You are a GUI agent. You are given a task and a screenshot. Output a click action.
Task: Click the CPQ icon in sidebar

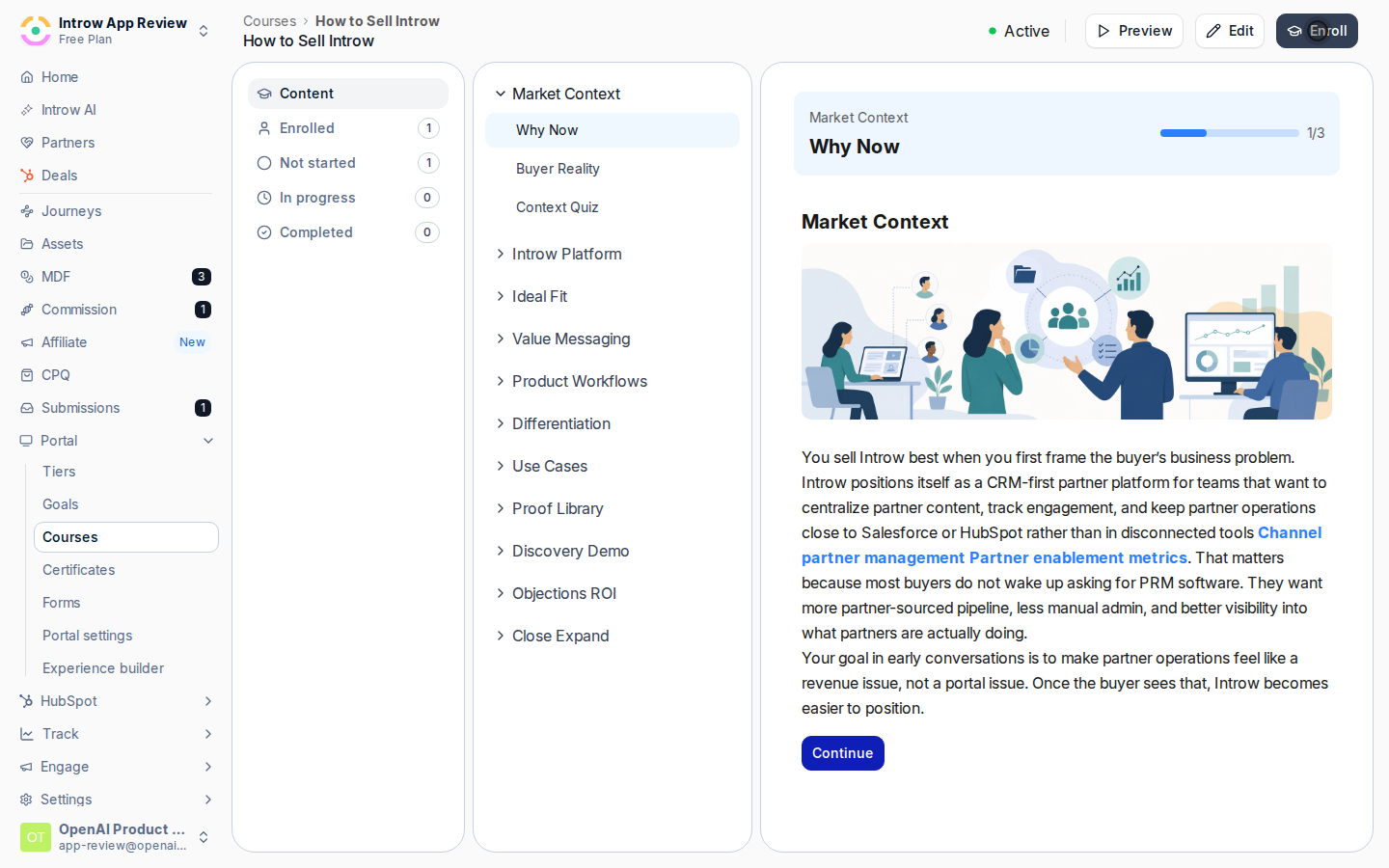tap(27, 375)
